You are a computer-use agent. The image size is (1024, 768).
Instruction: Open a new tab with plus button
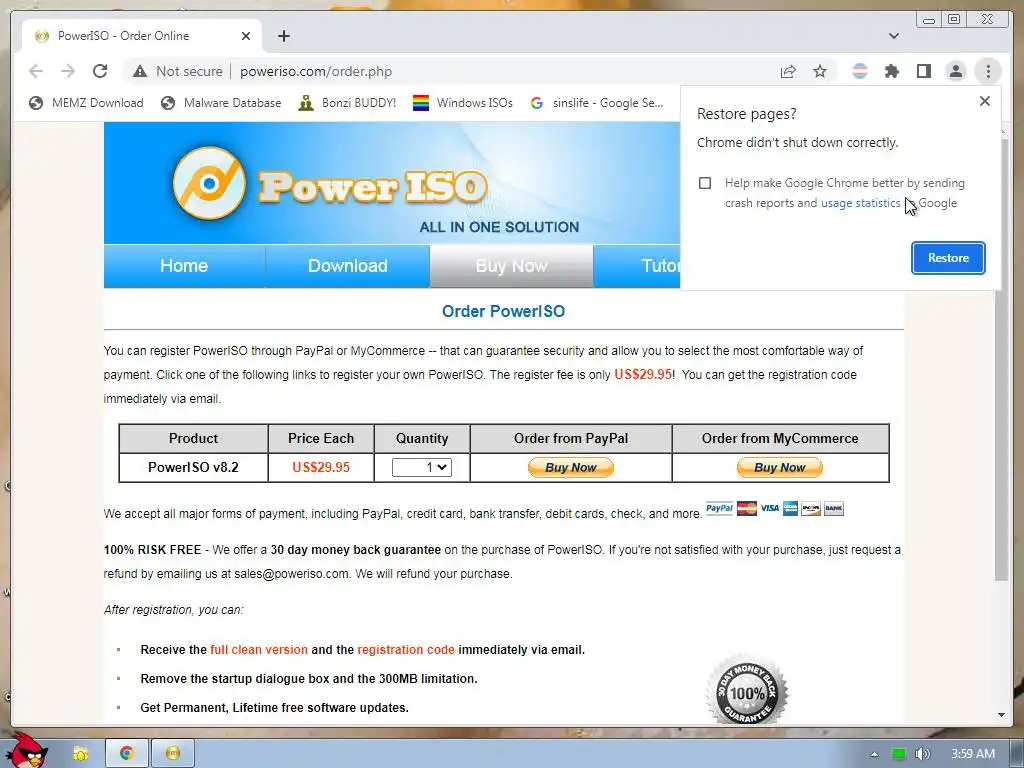pyautogui.click(x=283, y=36)
